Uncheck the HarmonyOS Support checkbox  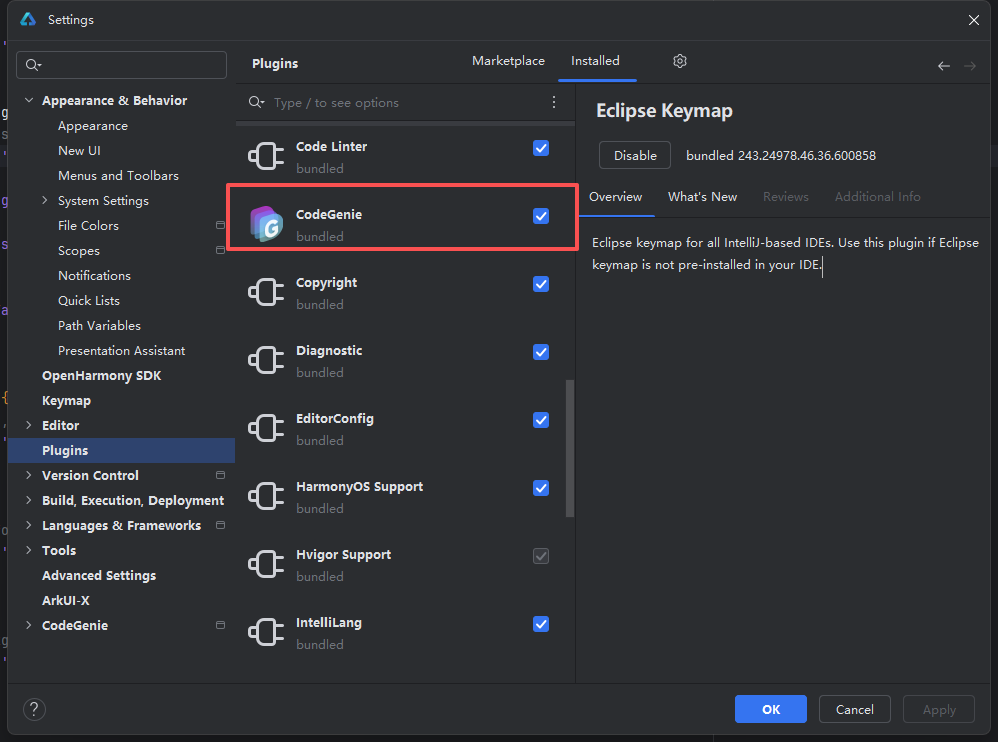(x=541, y=488)
